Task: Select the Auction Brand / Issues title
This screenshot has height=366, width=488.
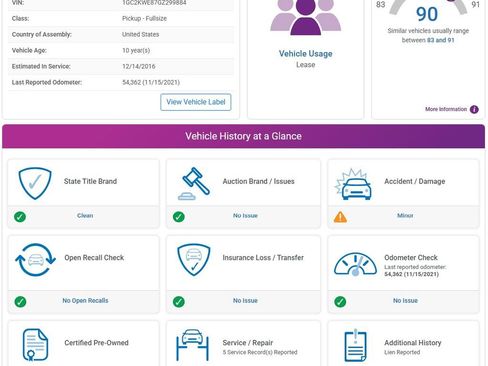Action: coord(259,181)
